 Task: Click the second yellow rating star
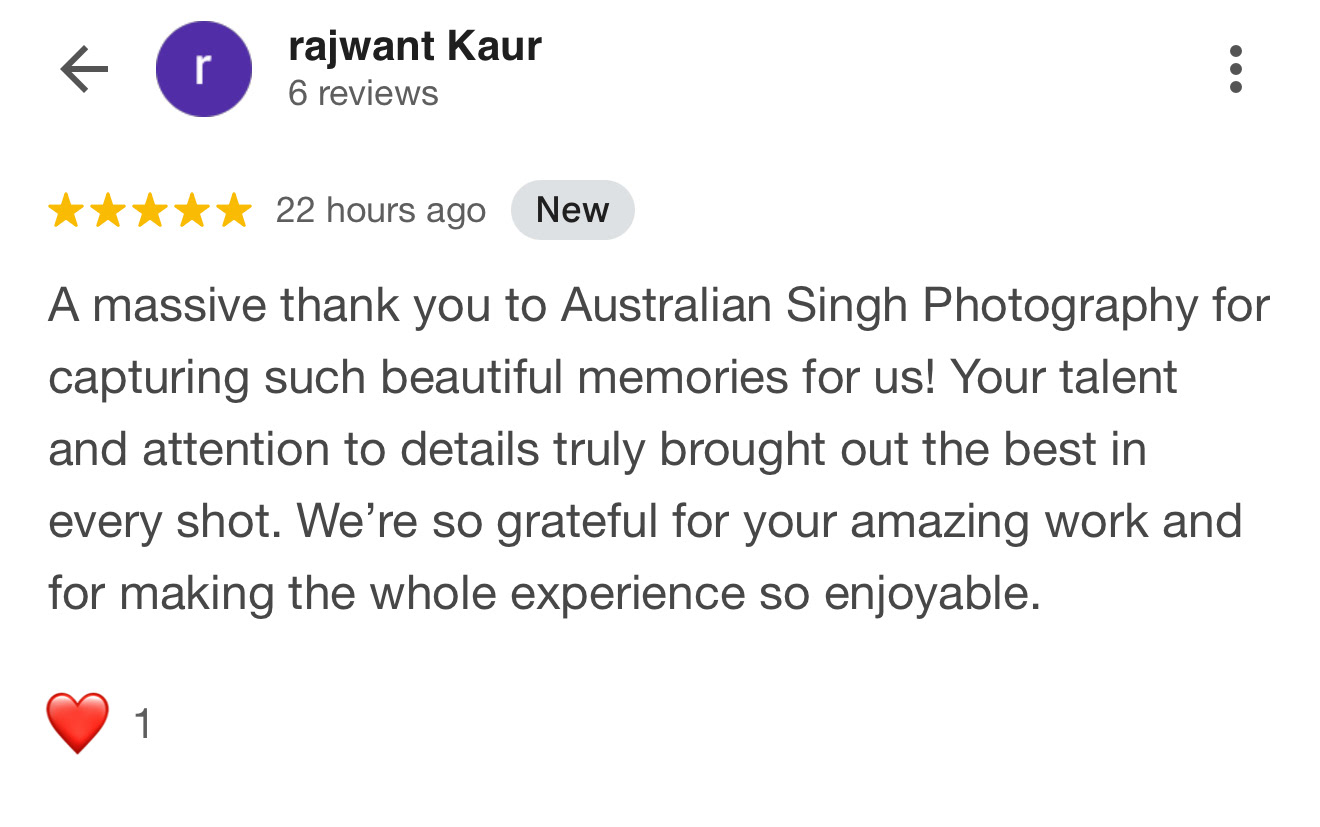pyautogui.click(x=107, y=211)
